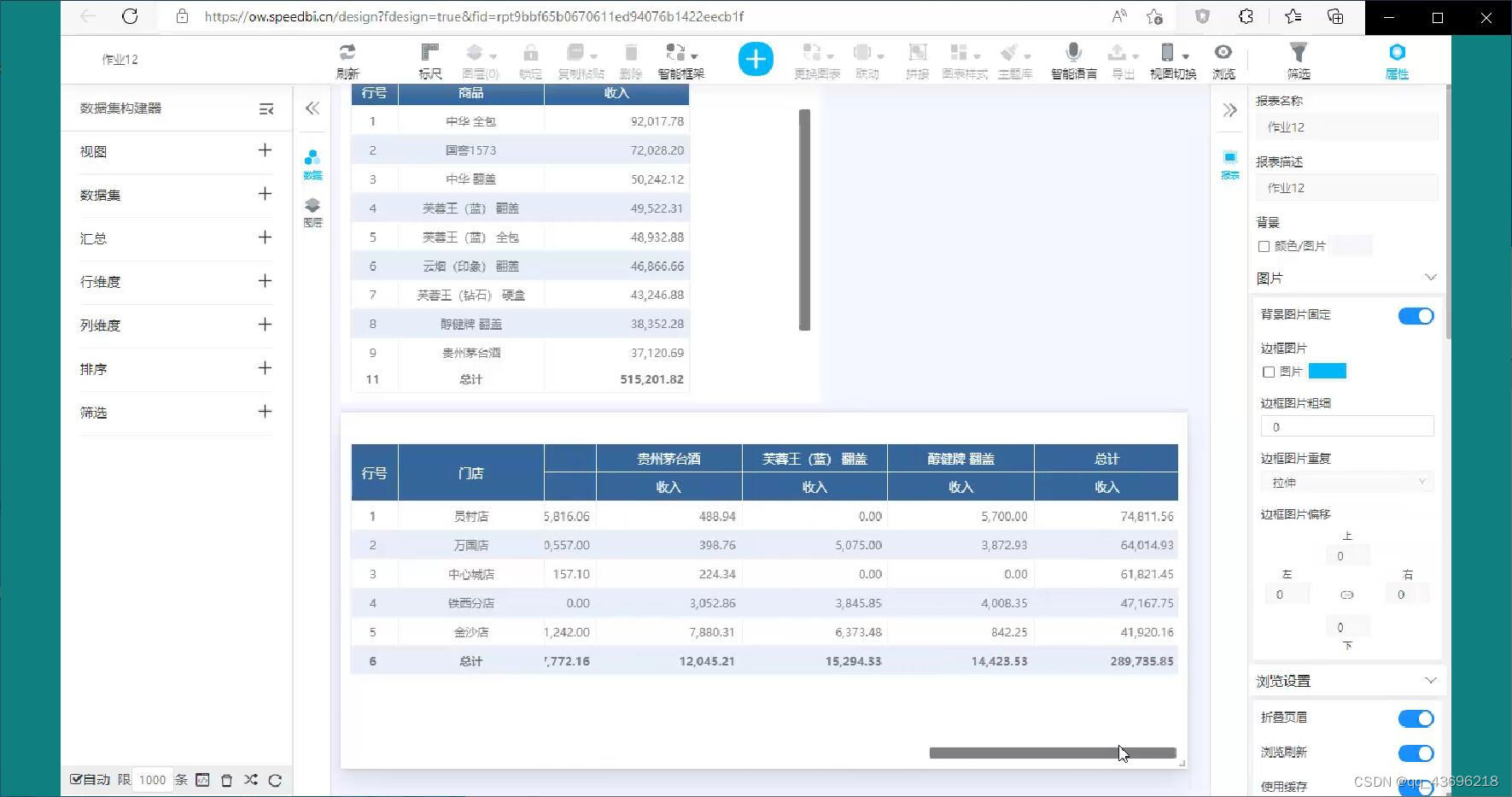The height and width of the screenshot is (797, 1512).
Task: Click the 复制粘贴 copy-paste icon
Action: 581,53
